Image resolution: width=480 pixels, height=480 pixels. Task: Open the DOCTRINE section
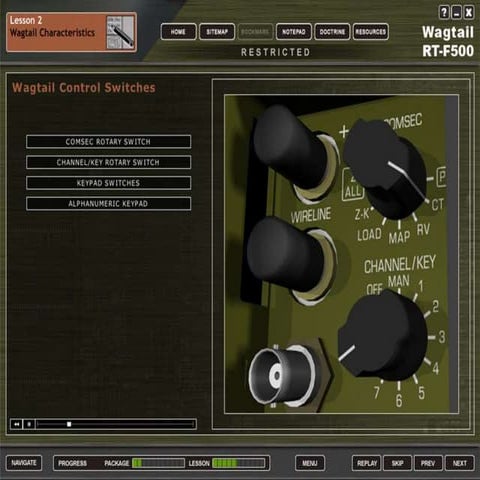pyautogui.click(x=332, y=32)
